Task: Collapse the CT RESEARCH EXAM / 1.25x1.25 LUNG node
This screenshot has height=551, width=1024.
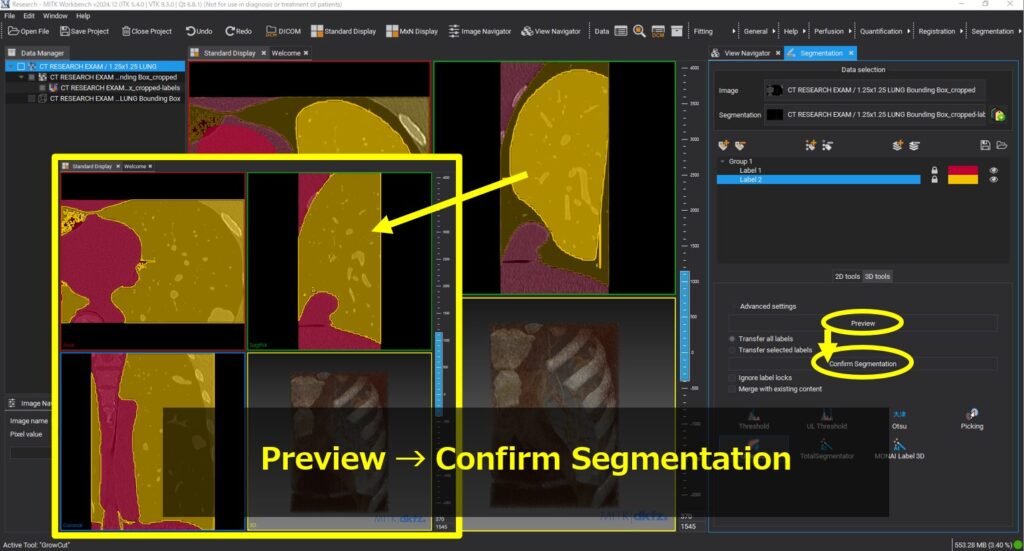Action: 10,67
